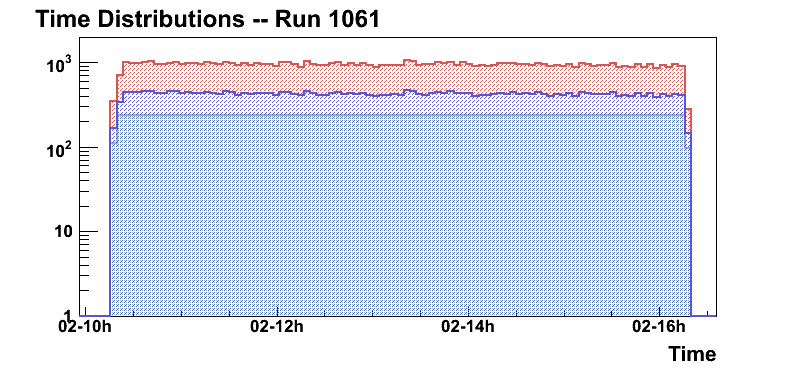Click the last red bin after the drop
The height and width of the screenshot is (372, 796).
click(x=689, y=109)
